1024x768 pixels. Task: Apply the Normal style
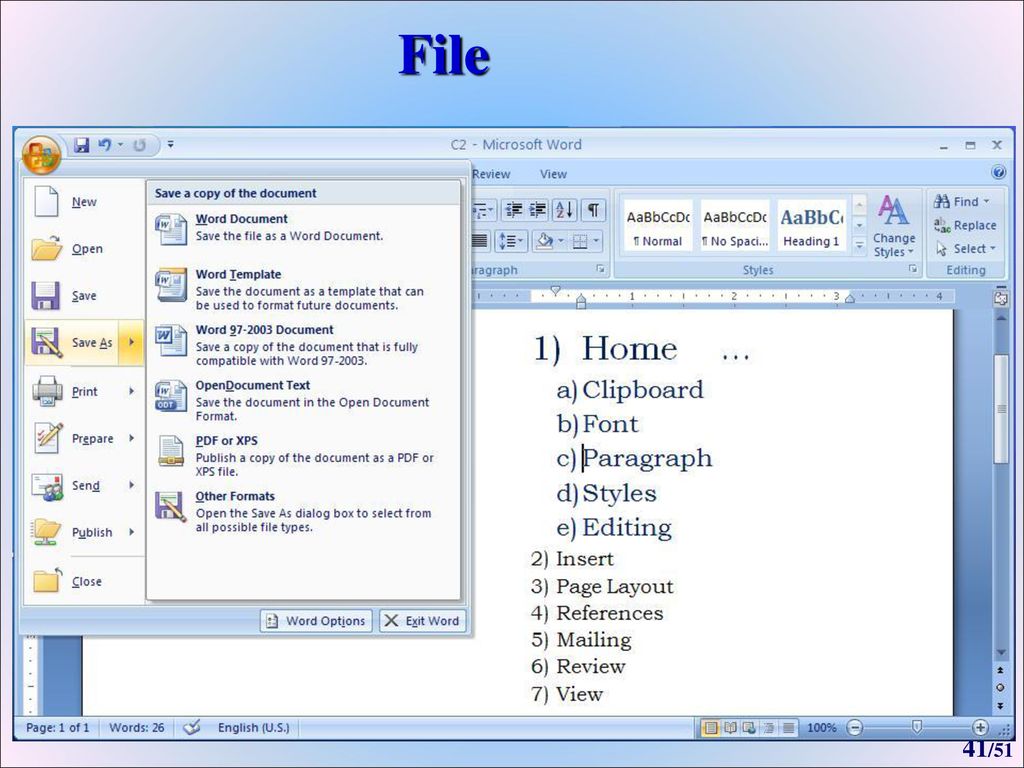[658, 226]
